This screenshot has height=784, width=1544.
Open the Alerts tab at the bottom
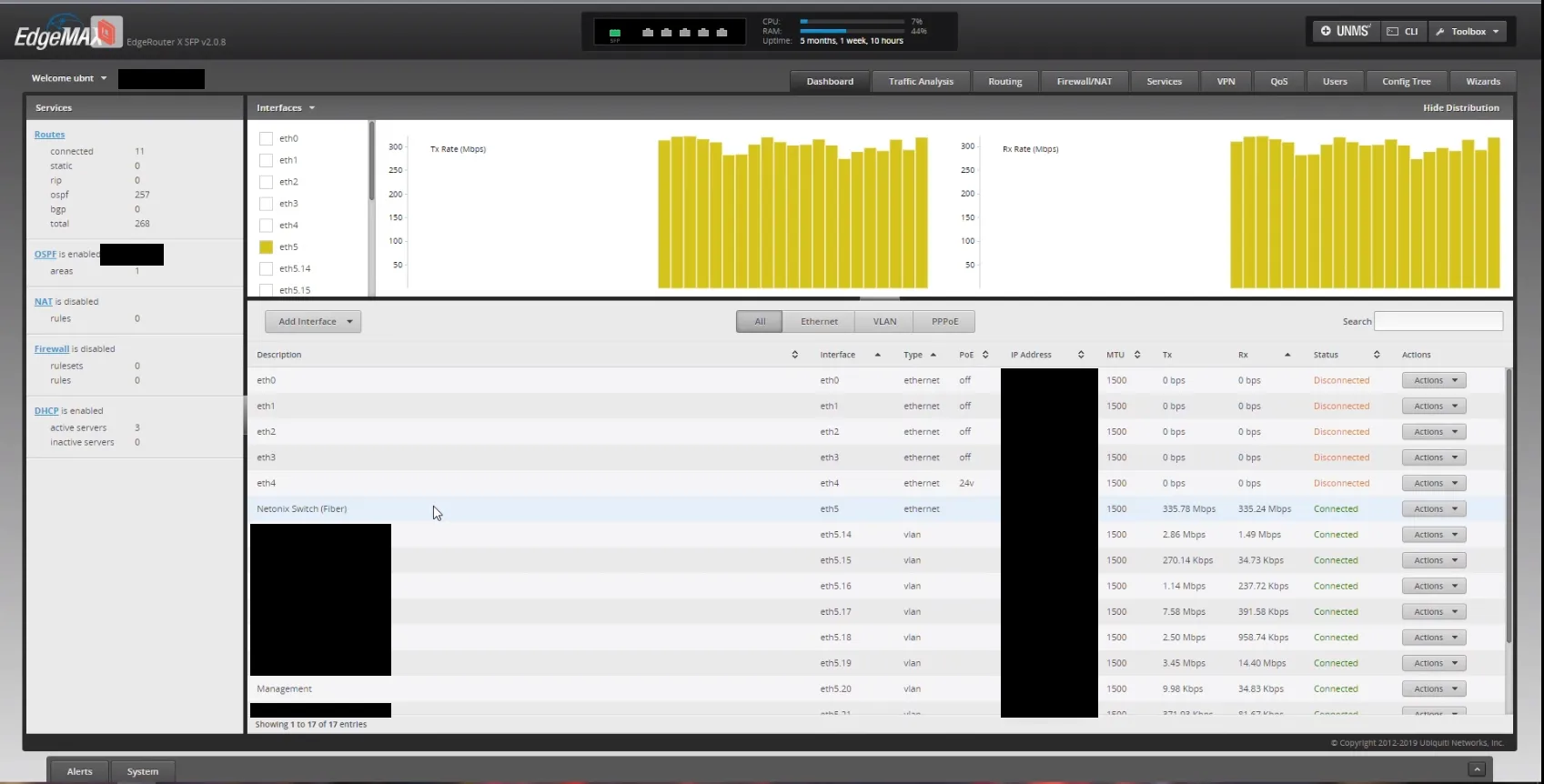(x=79, y=771)
